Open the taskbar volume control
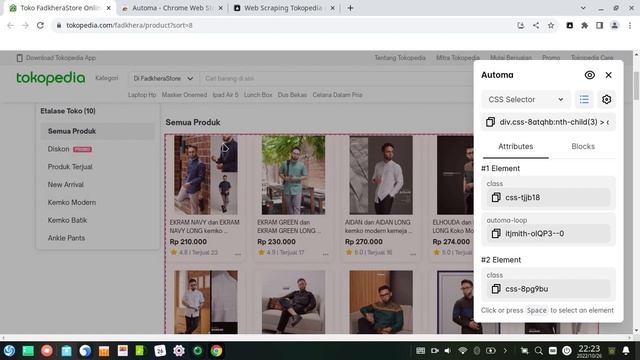The width and height of the screenshot is (640, 360). click(448, 351)
